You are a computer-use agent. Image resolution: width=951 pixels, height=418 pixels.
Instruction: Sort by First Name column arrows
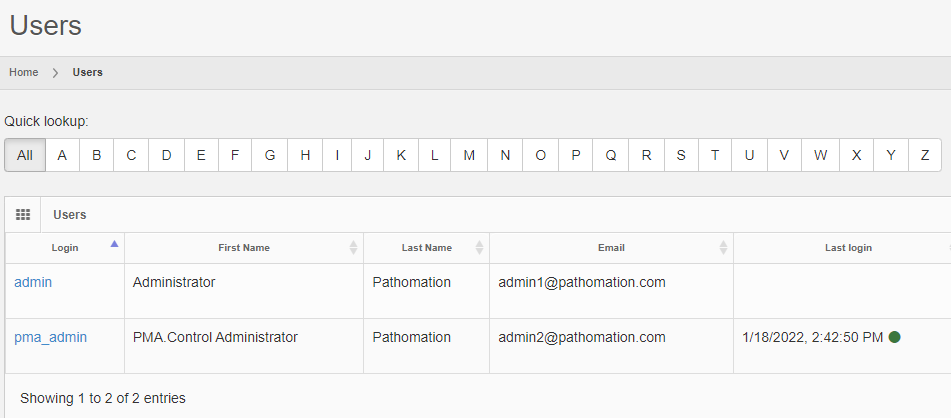click(353, 248)
